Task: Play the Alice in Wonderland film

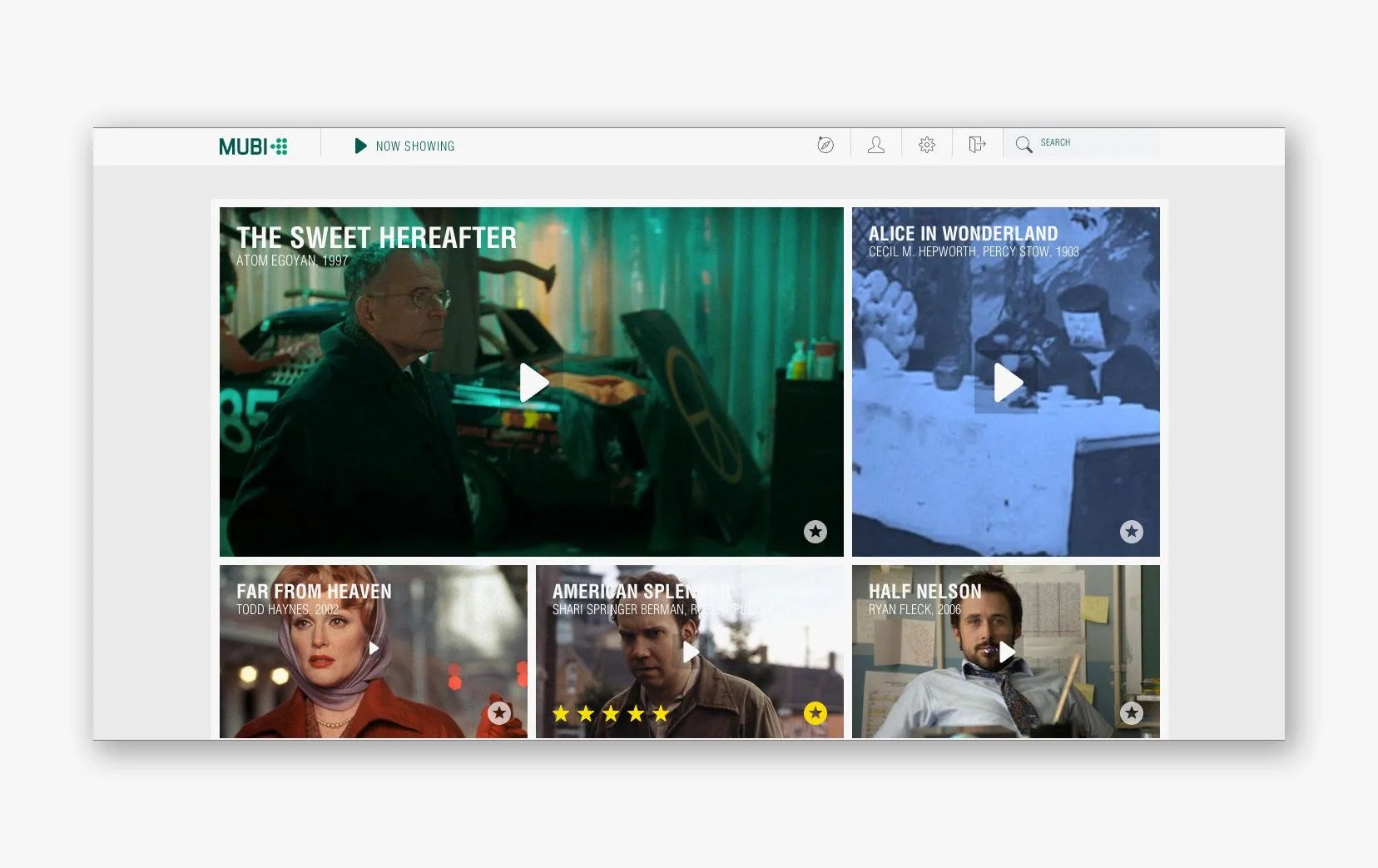Action: click(x=1007, y=382)
